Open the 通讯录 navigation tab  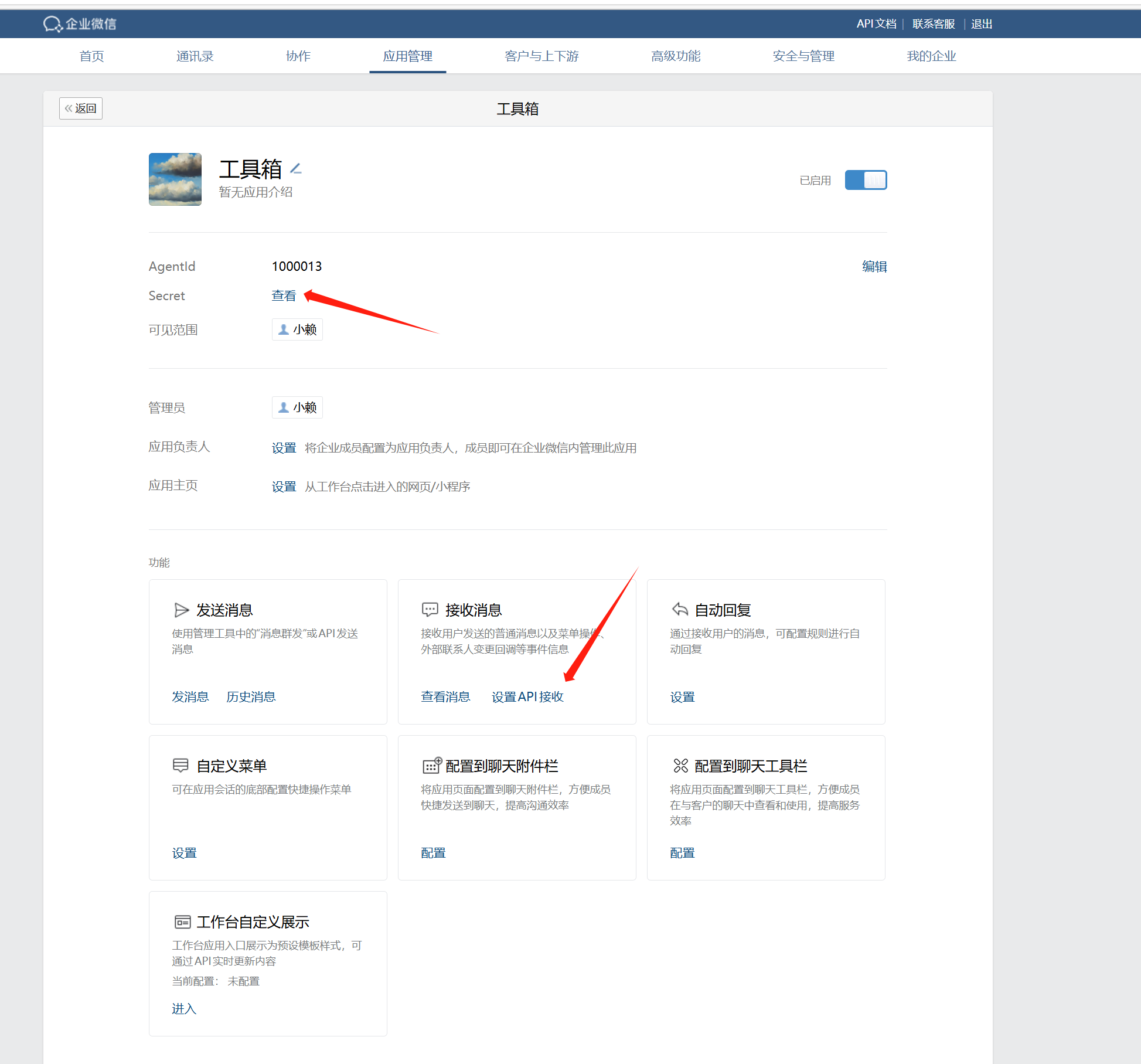[x=195, y=56]
